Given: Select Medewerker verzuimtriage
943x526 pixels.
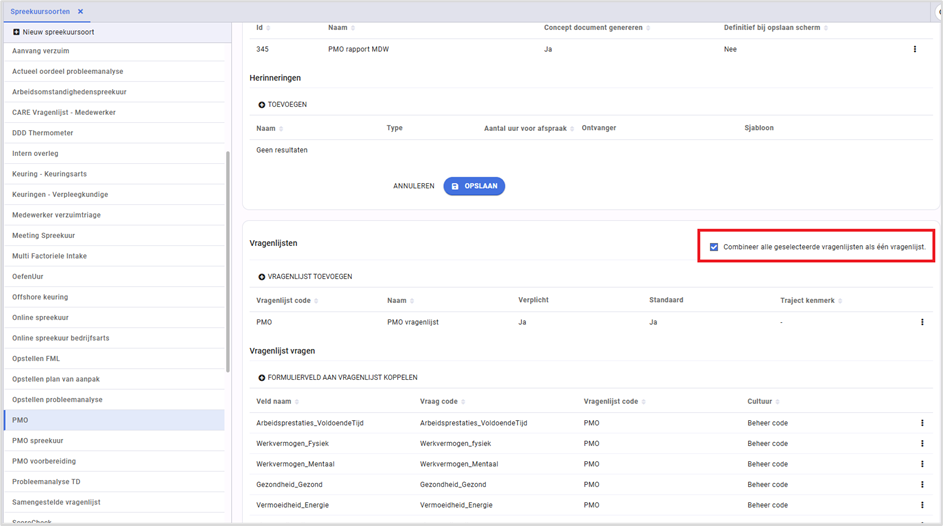Looking at the screenshot, I should click(114, 215).
